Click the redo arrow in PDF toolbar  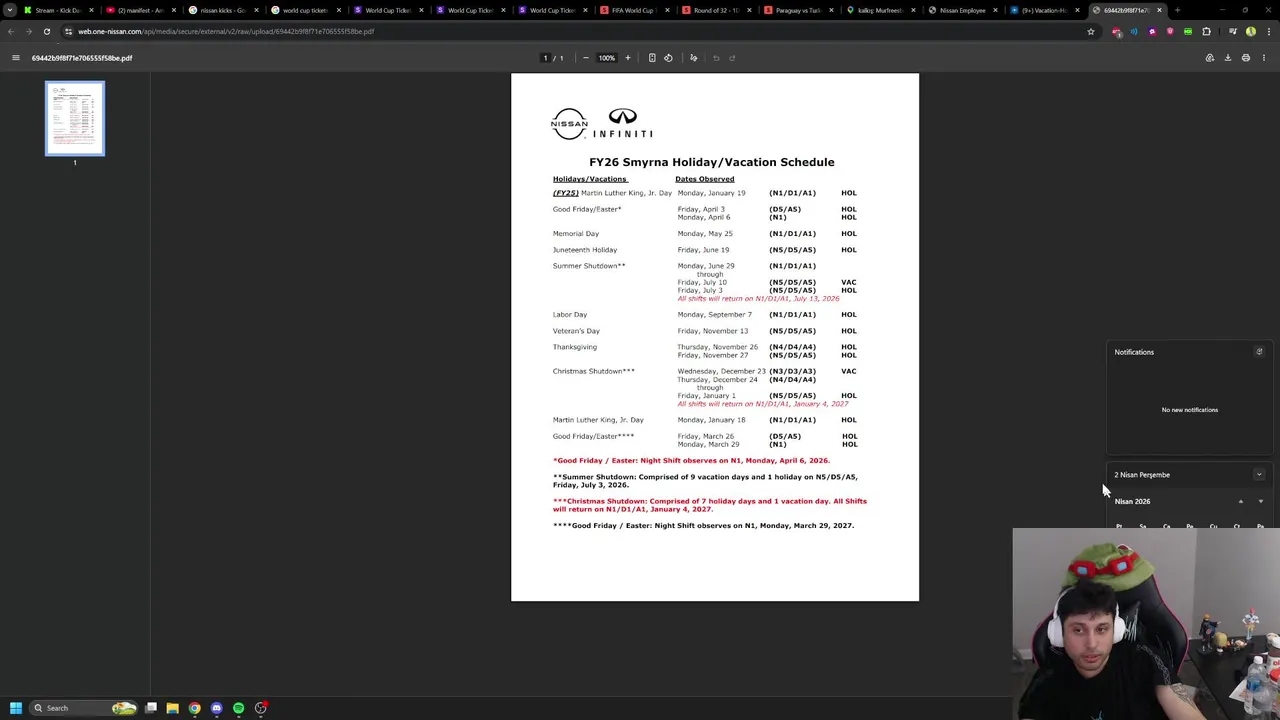click(x=732, y=58)
